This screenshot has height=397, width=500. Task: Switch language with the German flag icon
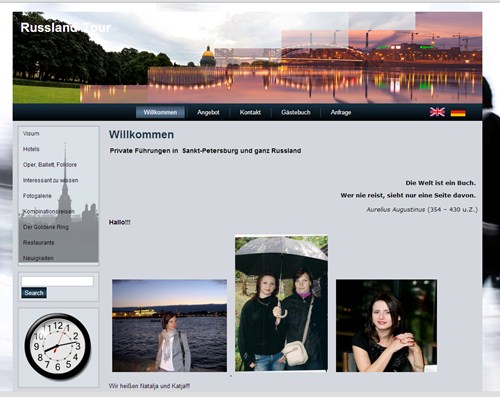458,113
